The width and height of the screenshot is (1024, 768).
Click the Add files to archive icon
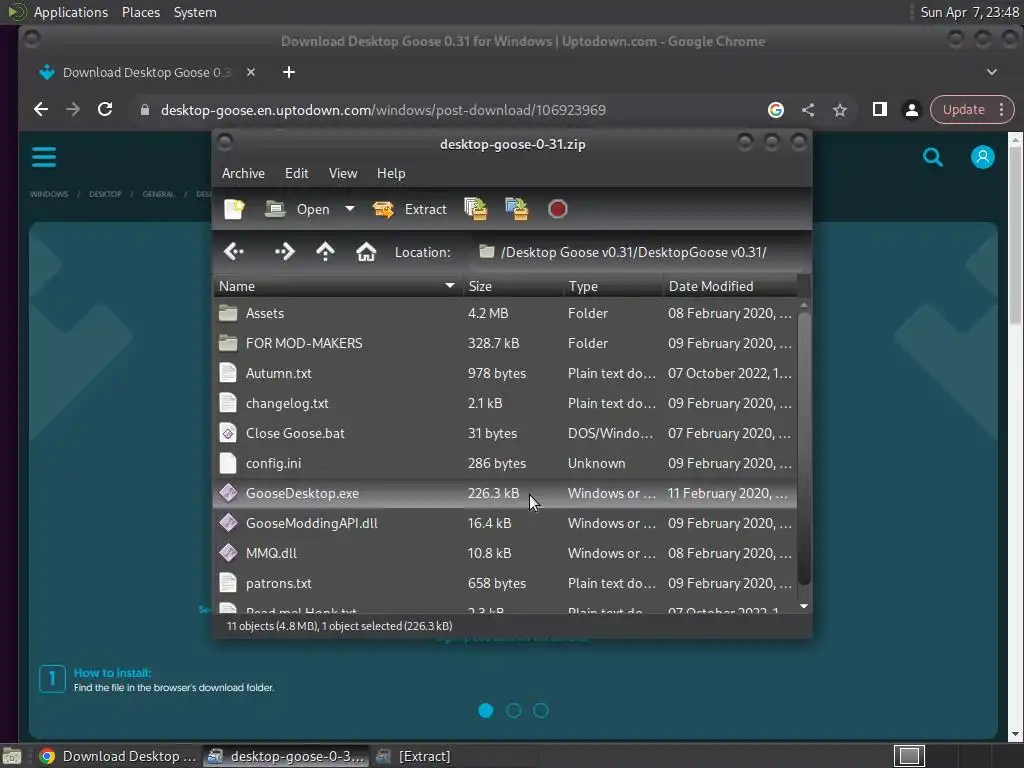tap(475, 209)
